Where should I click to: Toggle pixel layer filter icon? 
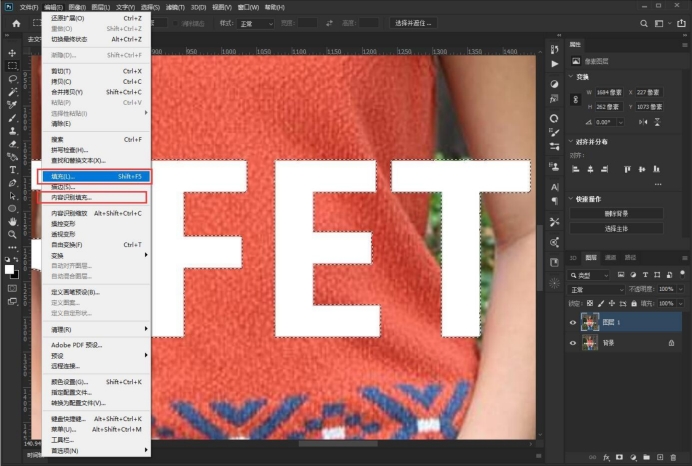point(621,275)
